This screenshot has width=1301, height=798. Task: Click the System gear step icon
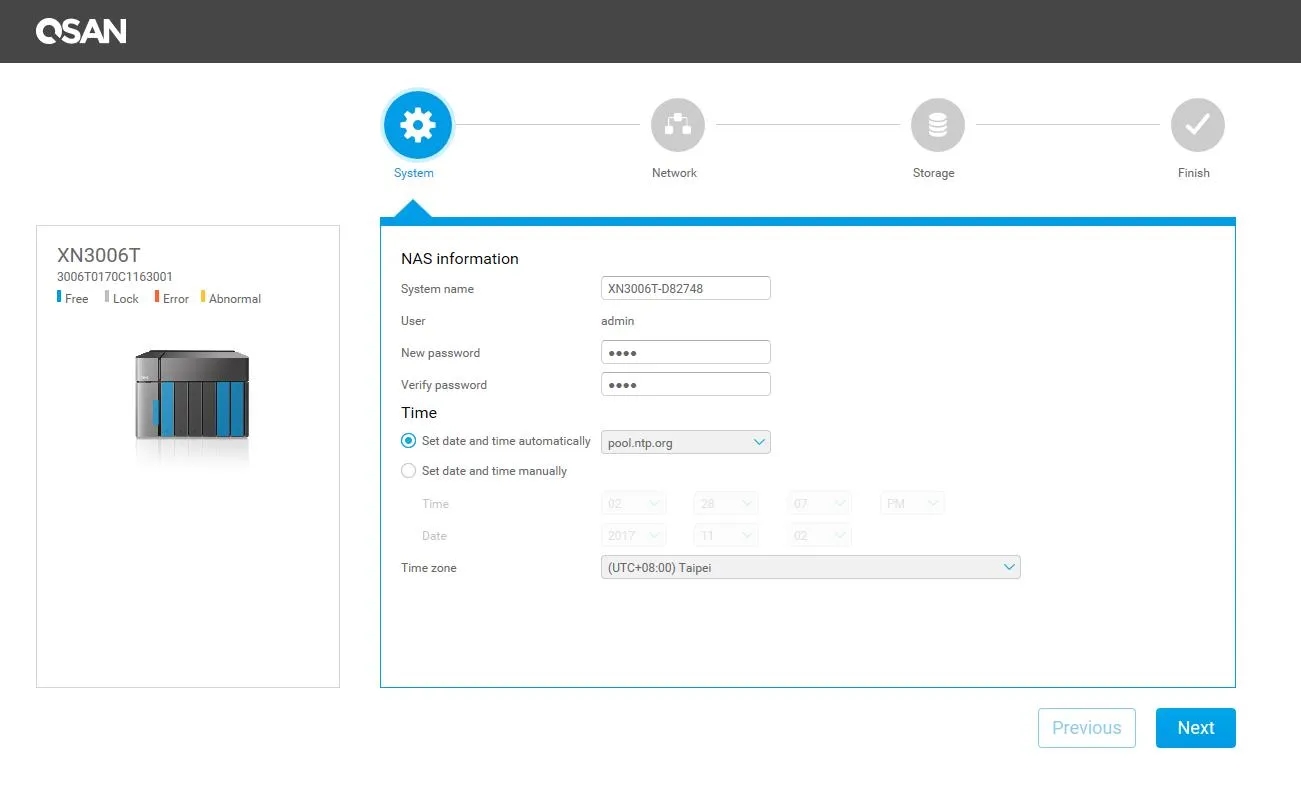(x=418, y=125)
